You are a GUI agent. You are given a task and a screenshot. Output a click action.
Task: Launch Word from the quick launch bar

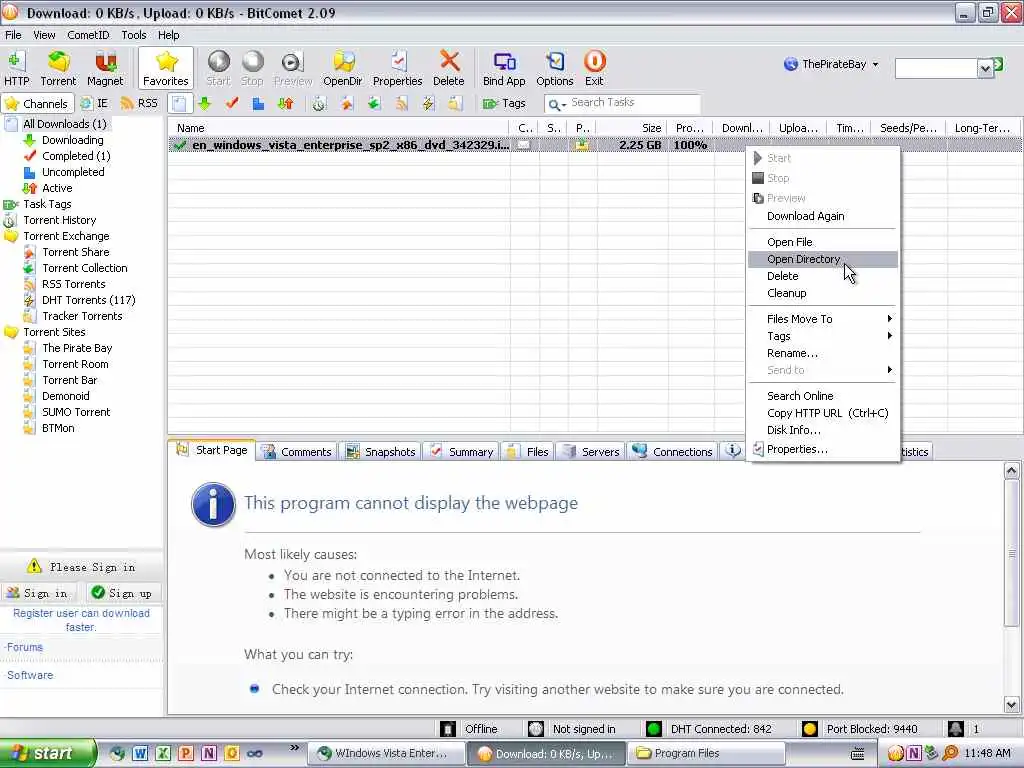[x=140, y=754]
